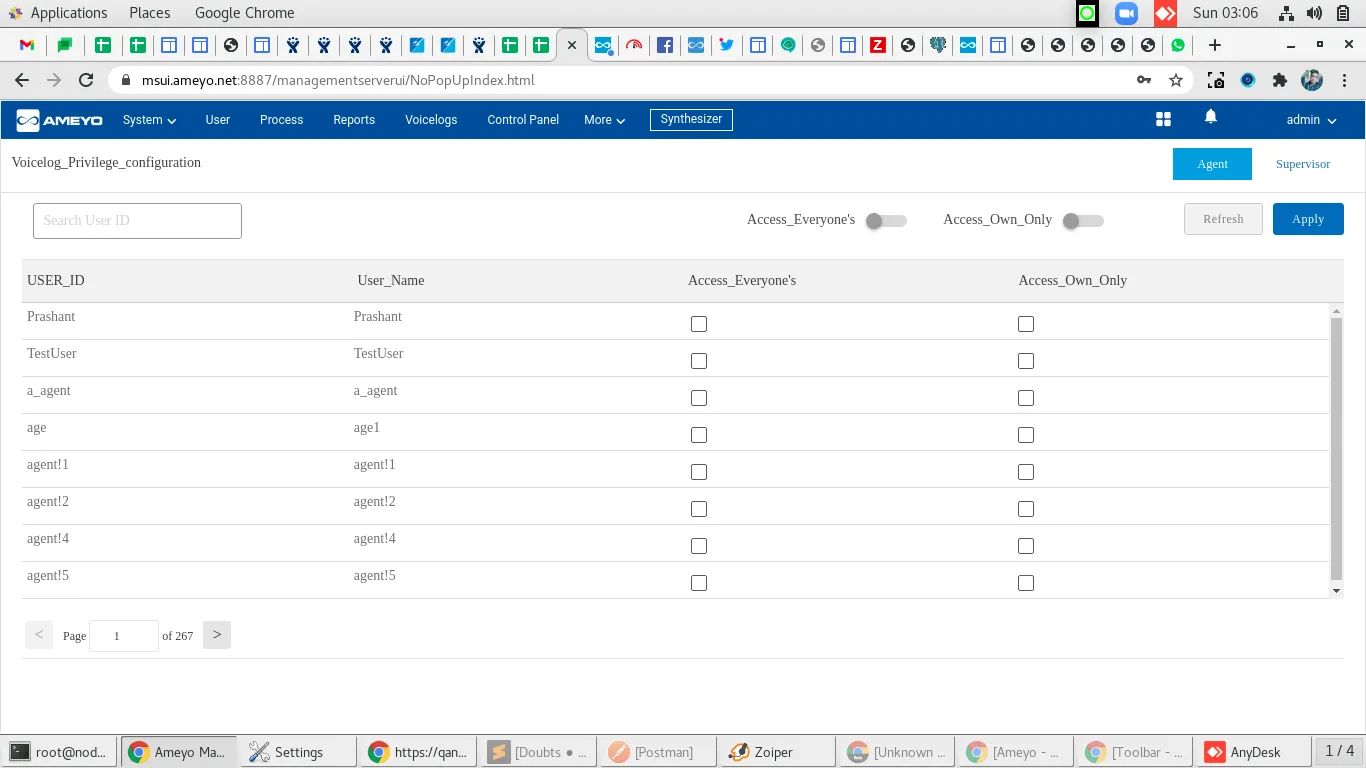The width and height of the screenshot is (1366, 768).
Task: Go to next page of users
Action: click(x=217, y=635)
